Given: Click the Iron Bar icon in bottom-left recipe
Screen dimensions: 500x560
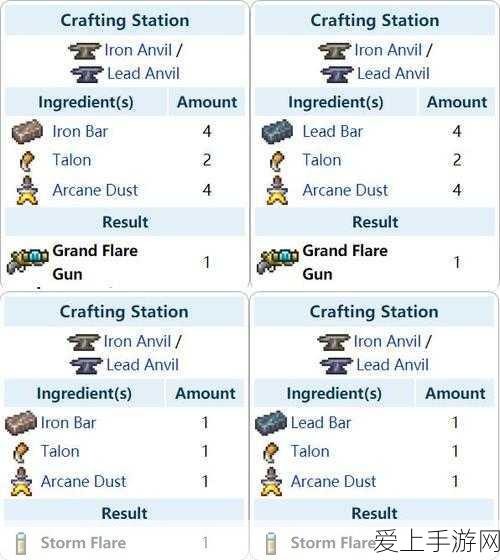Looking at the screenshot, I should (x=21, y=423).
